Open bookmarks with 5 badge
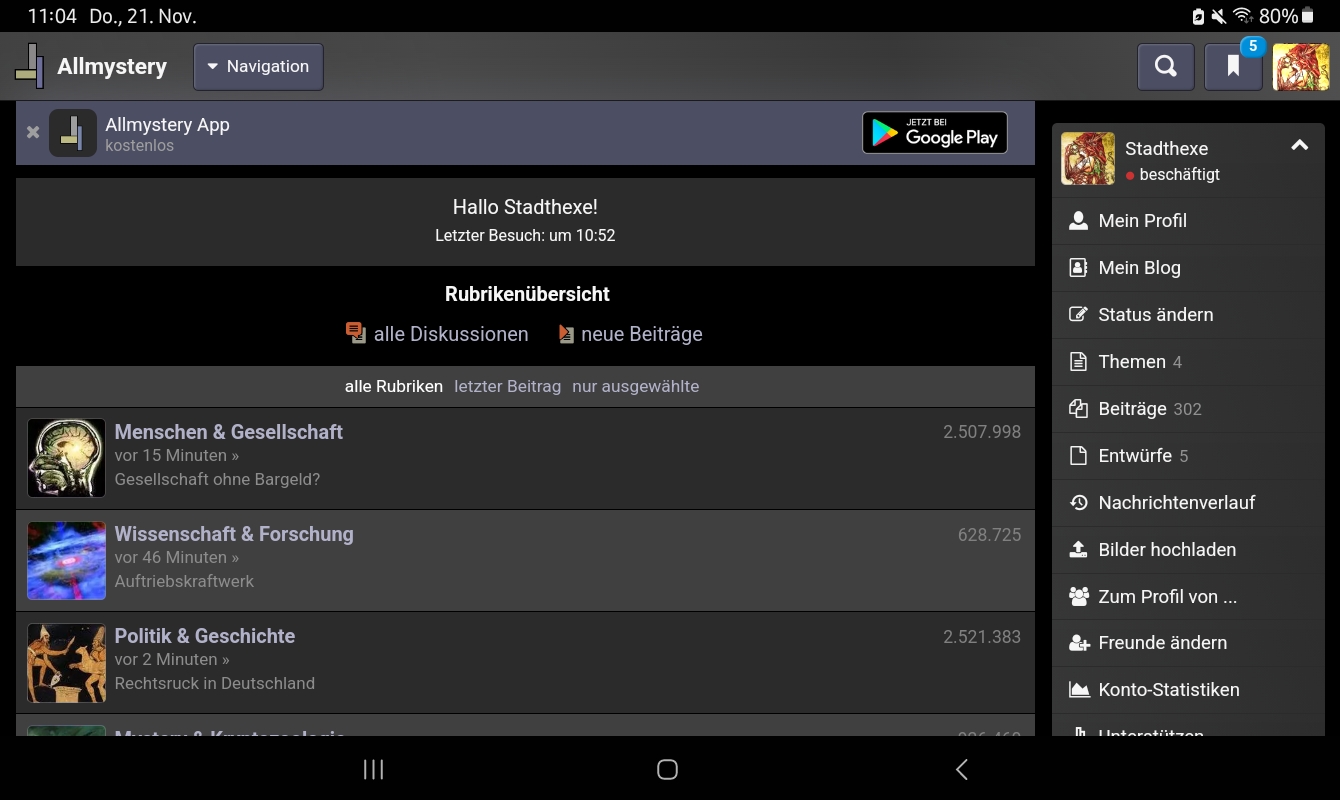This screenshot has width=1340, height=800. click(1233, 67)
